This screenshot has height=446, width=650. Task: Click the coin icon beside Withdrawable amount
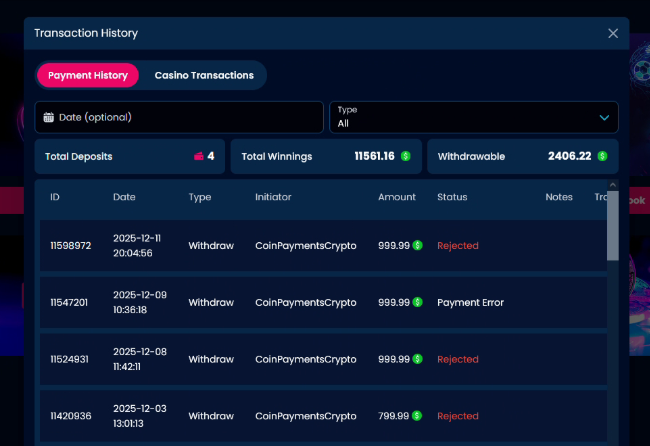pos(602,156)
